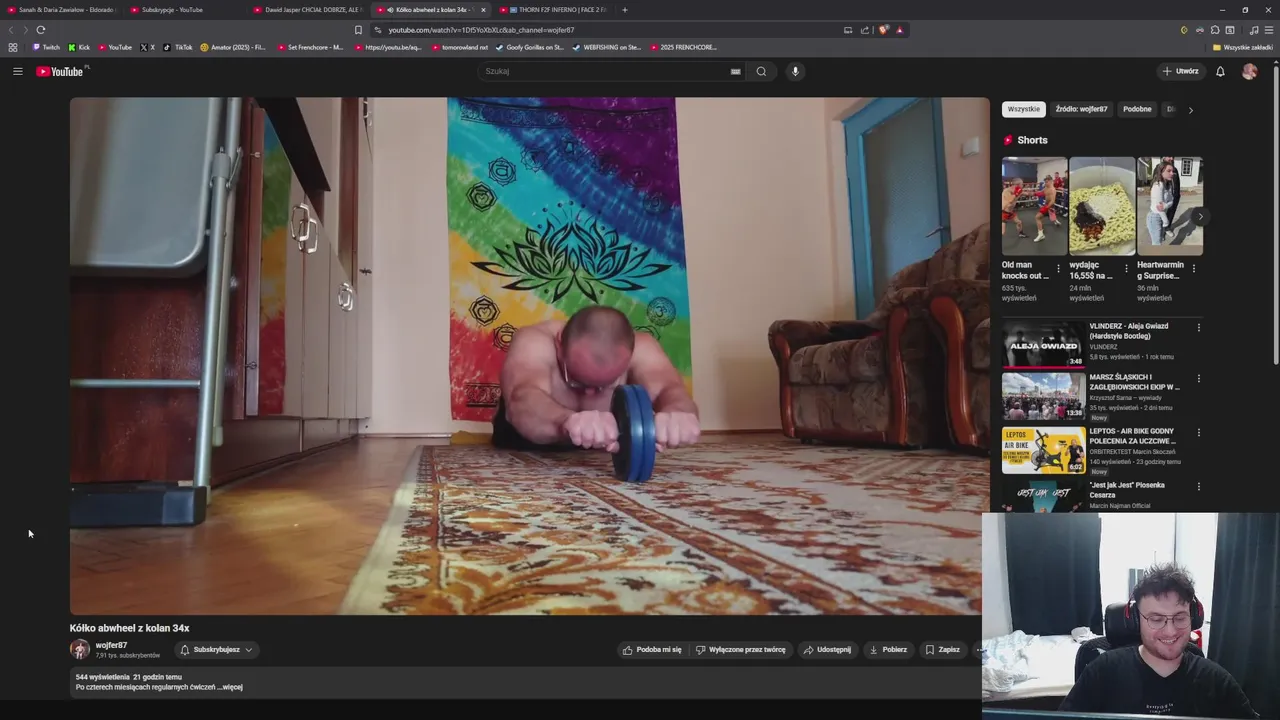Go to the YouTube home logo
The height and width of the screenshot is (720, 1280).
click(x=62, y=71)
